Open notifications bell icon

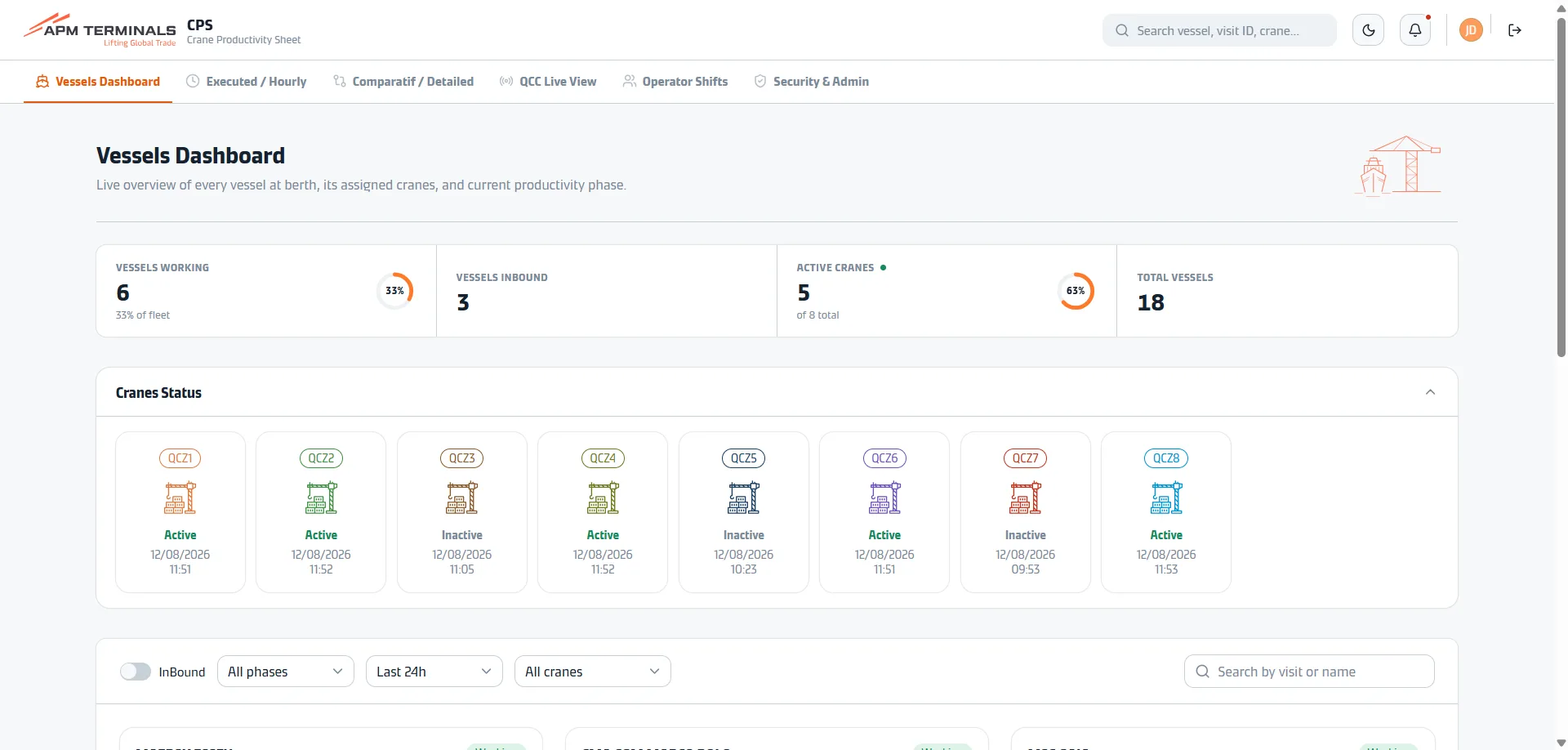pos(1415,30)
